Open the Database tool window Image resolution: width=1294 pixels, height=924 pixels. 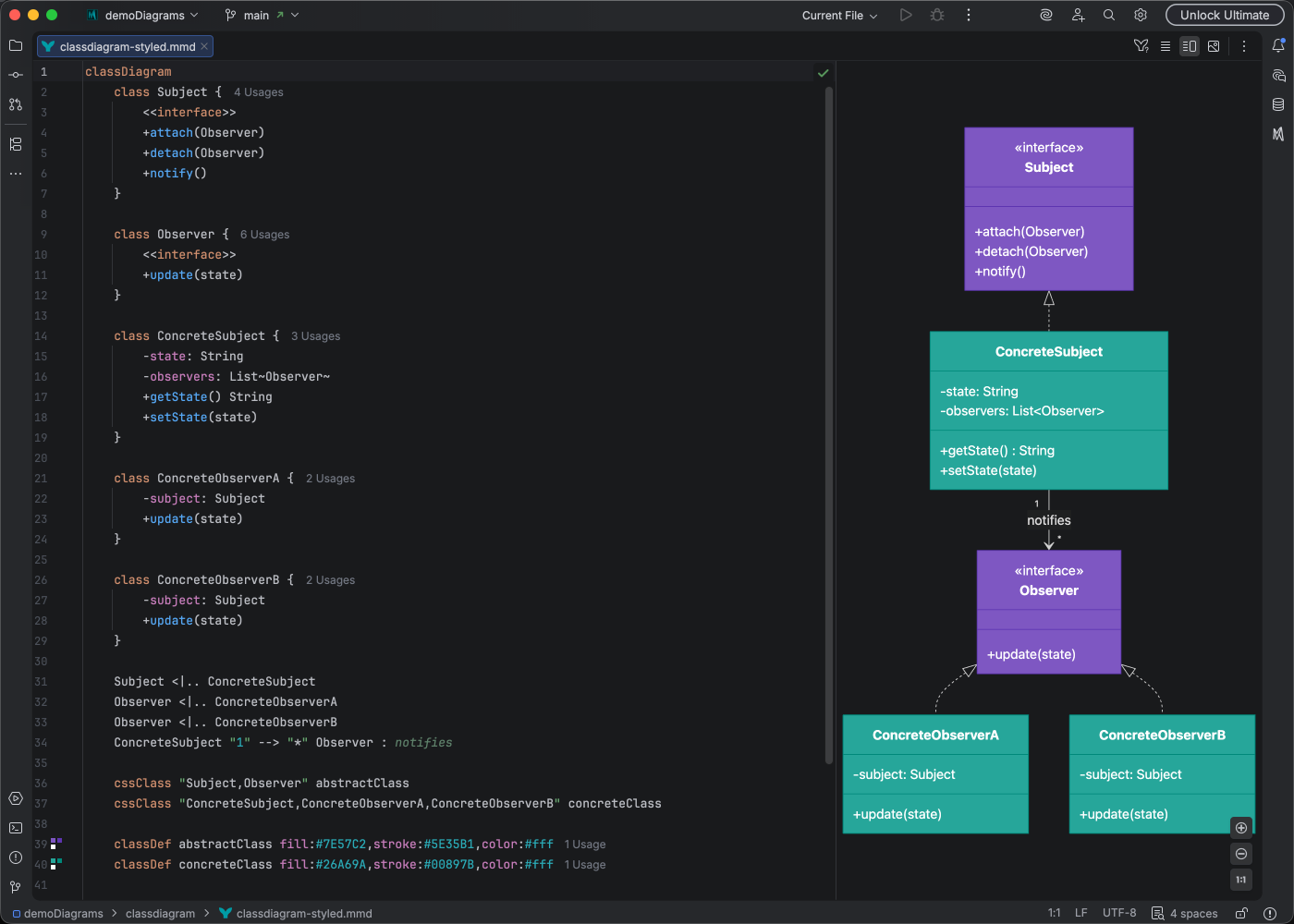point(1279,103)
